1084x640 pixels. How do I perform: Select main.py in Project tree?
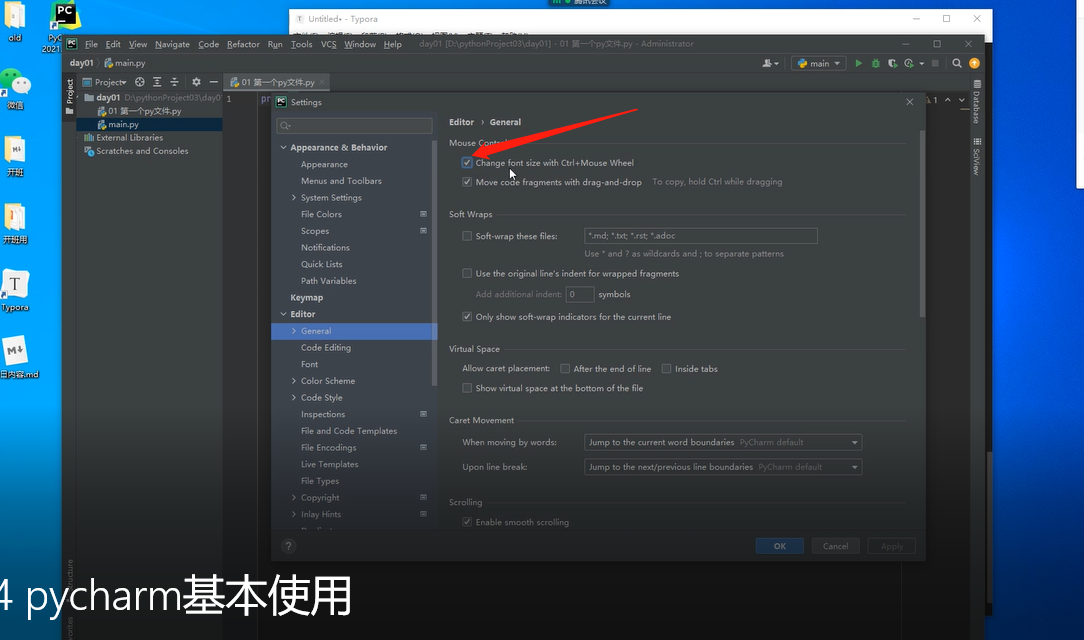(123, 124)
